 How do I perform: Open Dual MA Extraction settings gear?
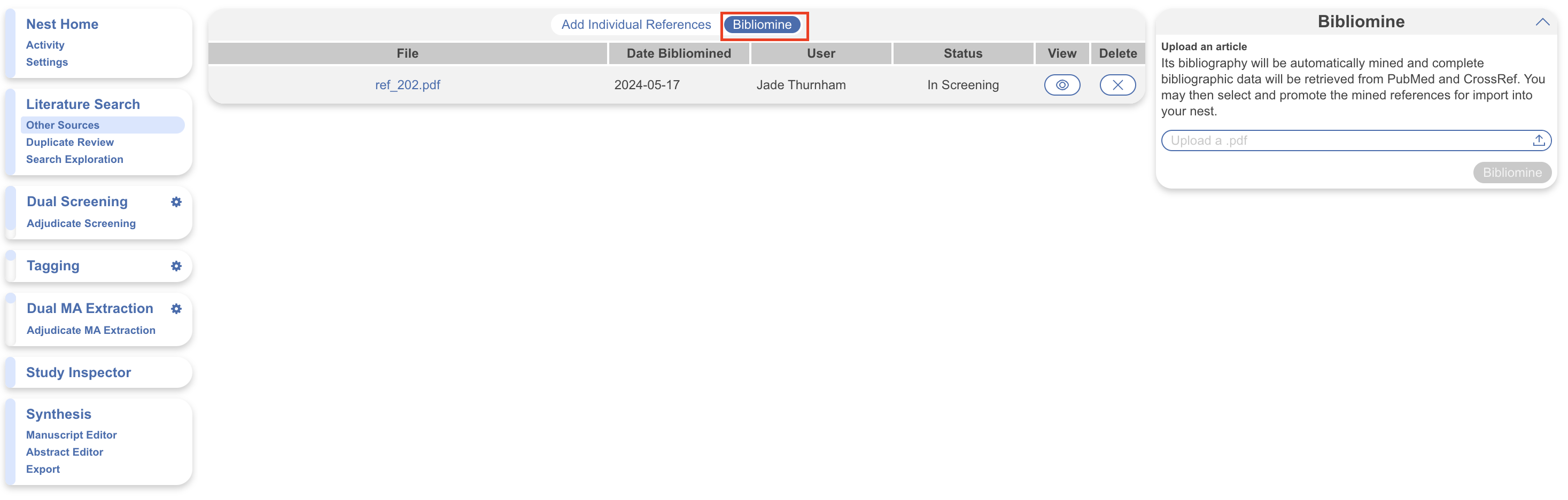click(x=176, y=308)
